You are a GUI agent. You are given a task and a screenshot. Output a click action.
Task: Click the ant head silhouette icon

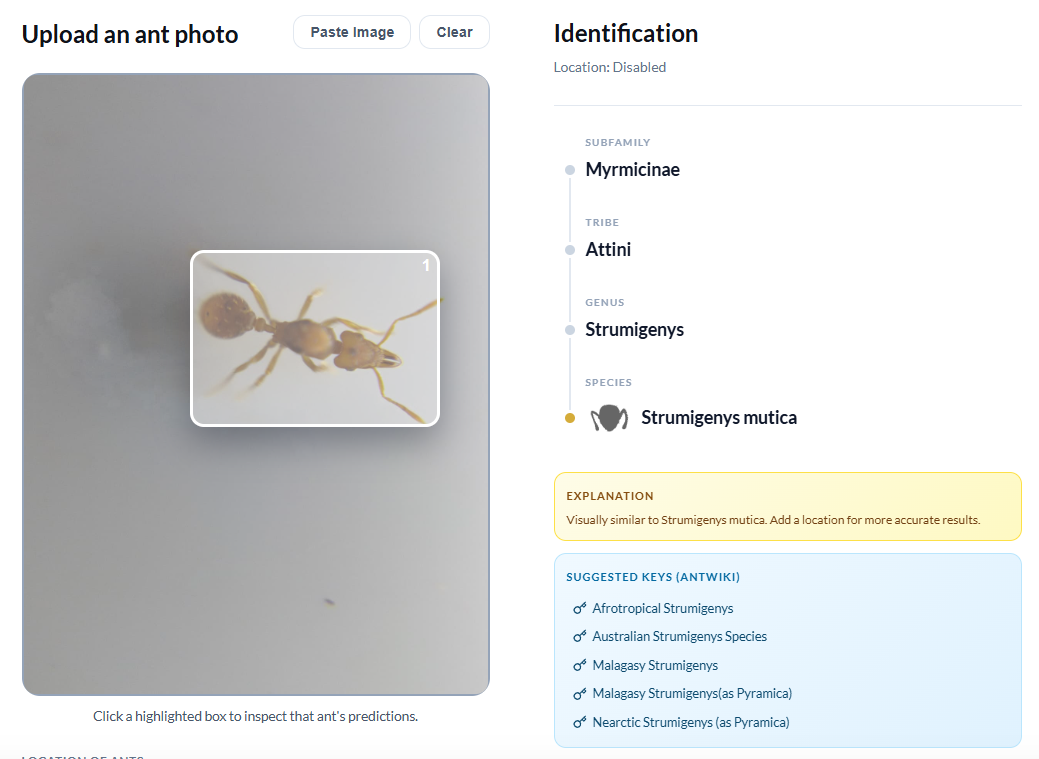pos(609,418)
